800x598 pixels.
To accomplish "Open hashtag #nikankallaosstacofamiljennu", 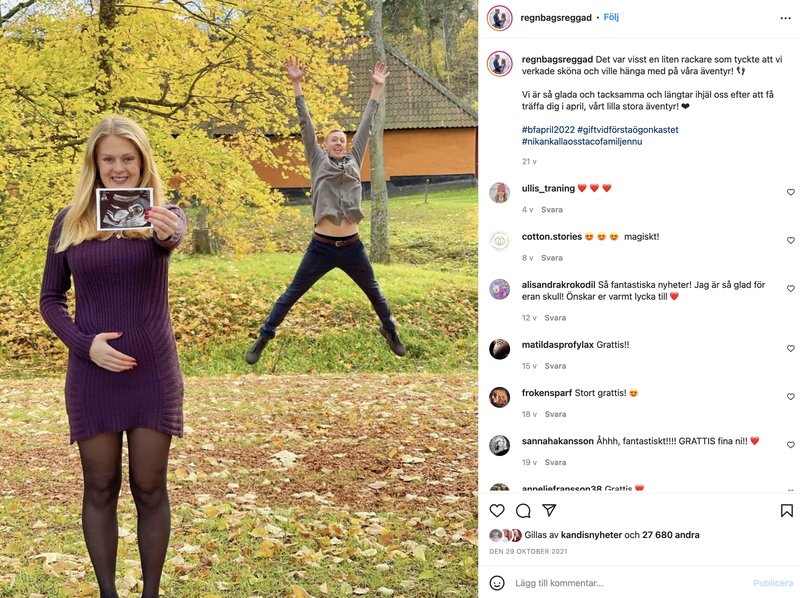I will coord(582,141).
